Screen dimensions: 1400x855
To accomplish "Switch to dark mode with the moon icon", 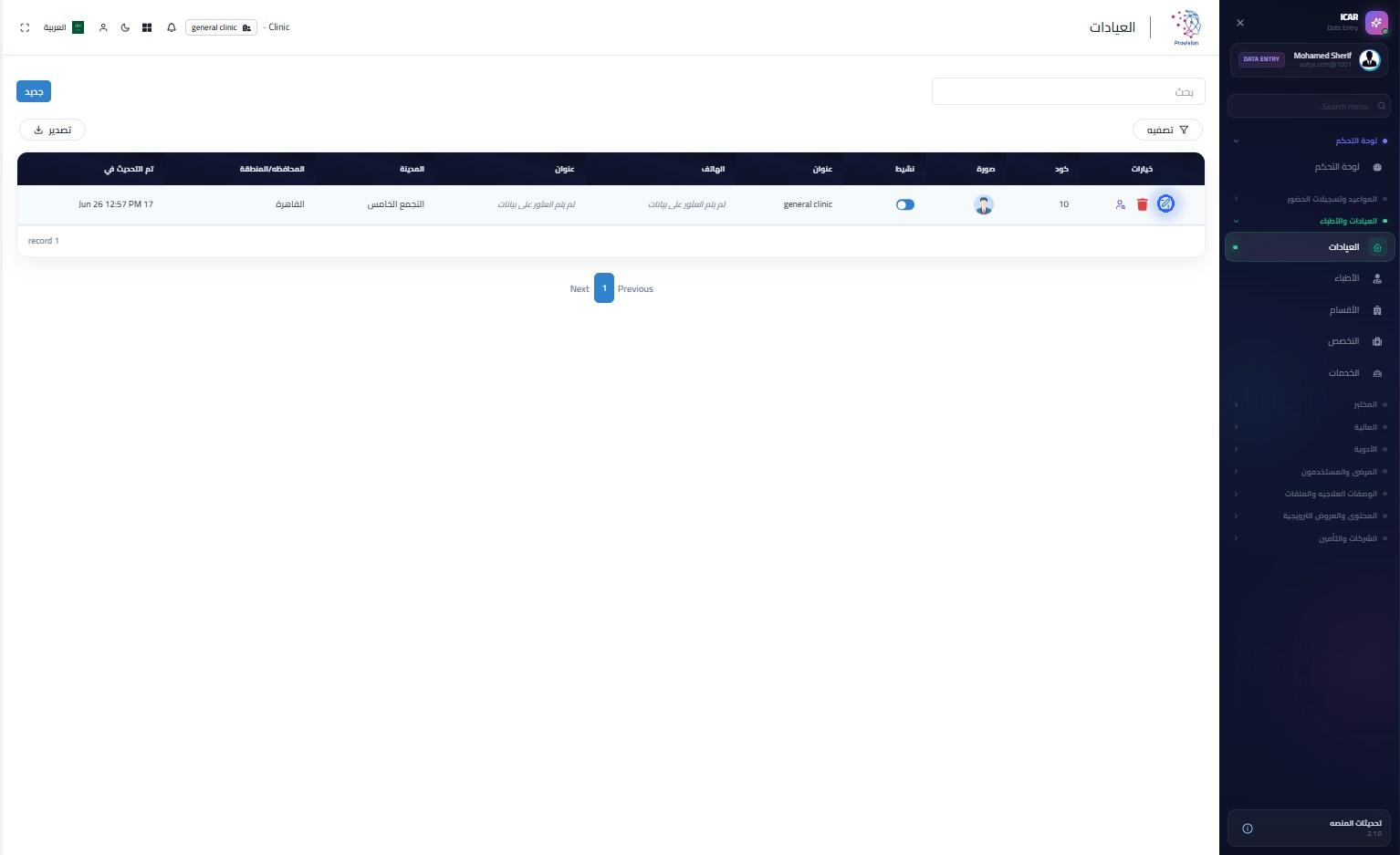I will pyautogui.click(x=125, y=27).
